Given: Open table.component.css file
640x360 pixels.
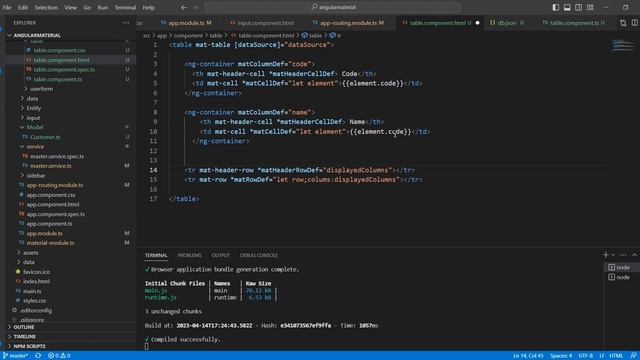Looking at the screenshot, I should click(59, 50).
